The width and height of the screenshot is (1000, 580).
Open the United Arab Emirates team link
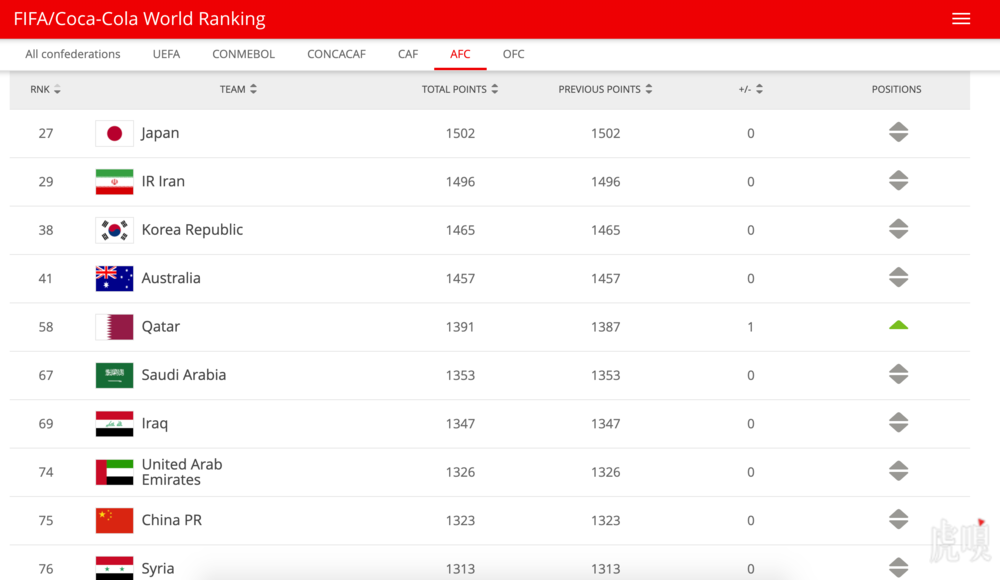click(x=182, y=472)
